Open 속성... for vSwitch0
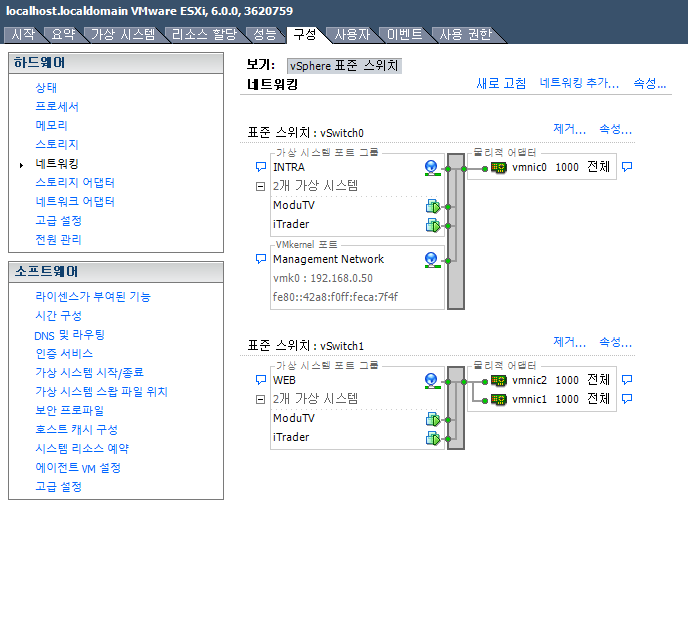Screen dimensions: 688x630 click(x=616, y=129)
